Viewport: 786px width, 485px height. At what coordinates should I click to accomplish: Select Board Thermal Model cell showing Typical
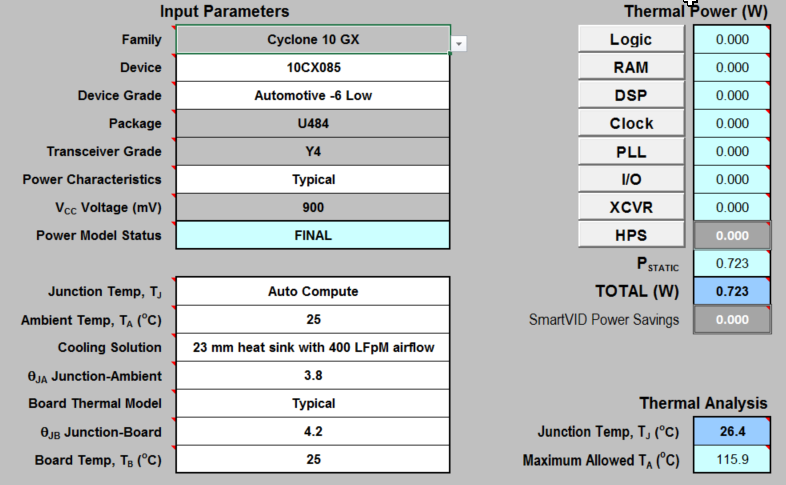(x=313, y=404)
